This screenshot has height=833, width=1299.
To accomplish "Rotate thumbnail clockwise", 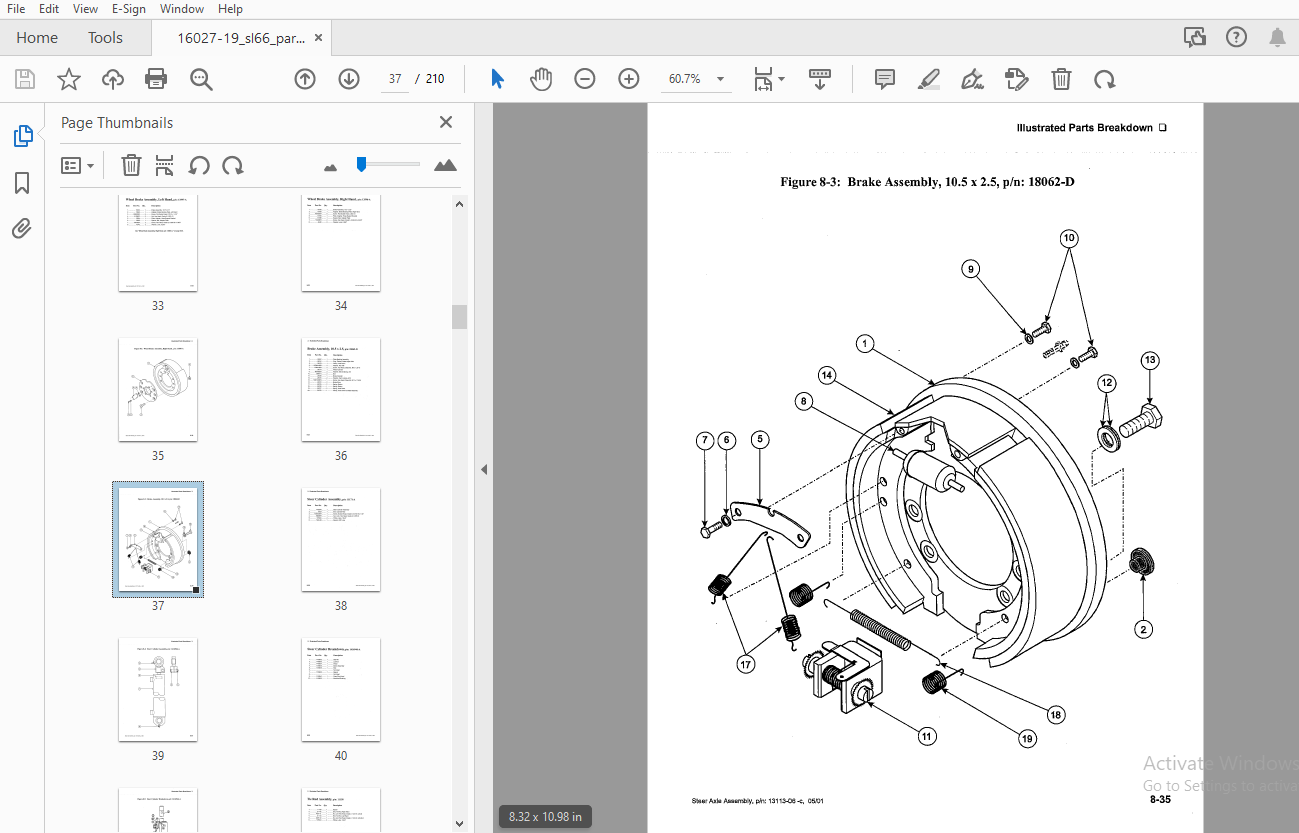I will [233, 165].
